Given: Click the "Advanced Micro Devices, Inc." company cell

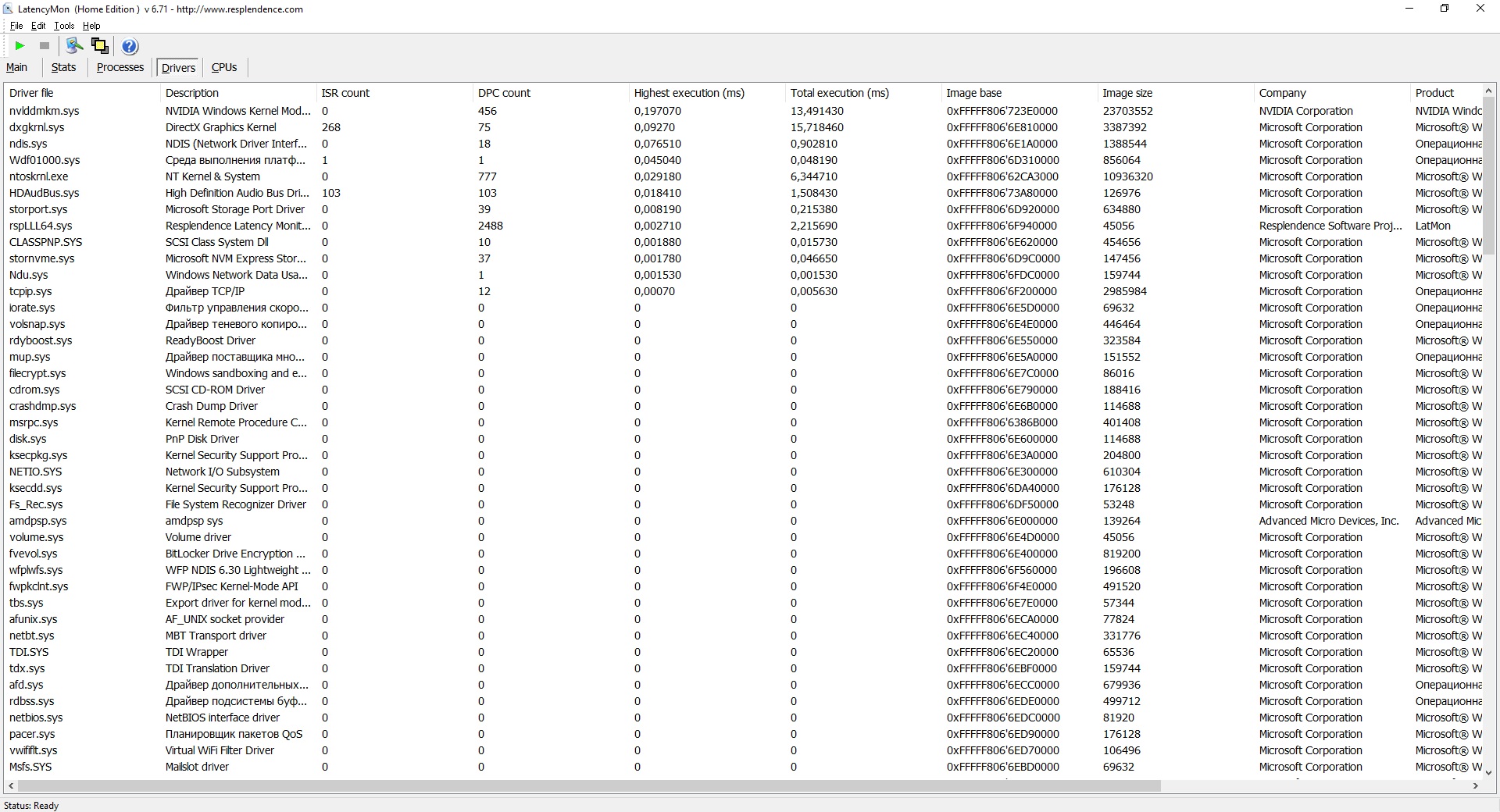Looking at the screenshot, I should [x=1329, y=521].
